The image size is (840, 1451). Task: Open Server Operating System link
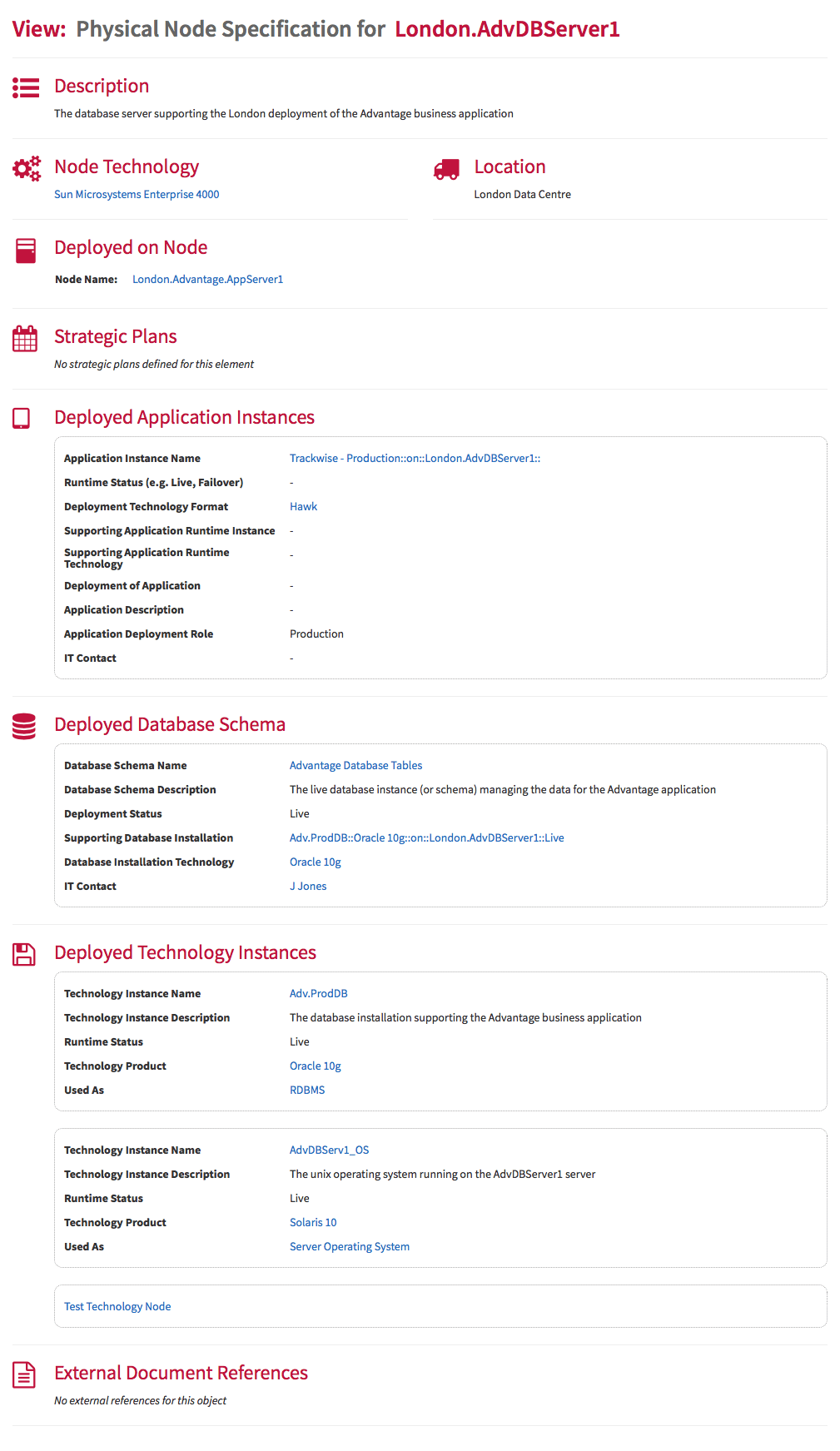tap(350, 1246)
